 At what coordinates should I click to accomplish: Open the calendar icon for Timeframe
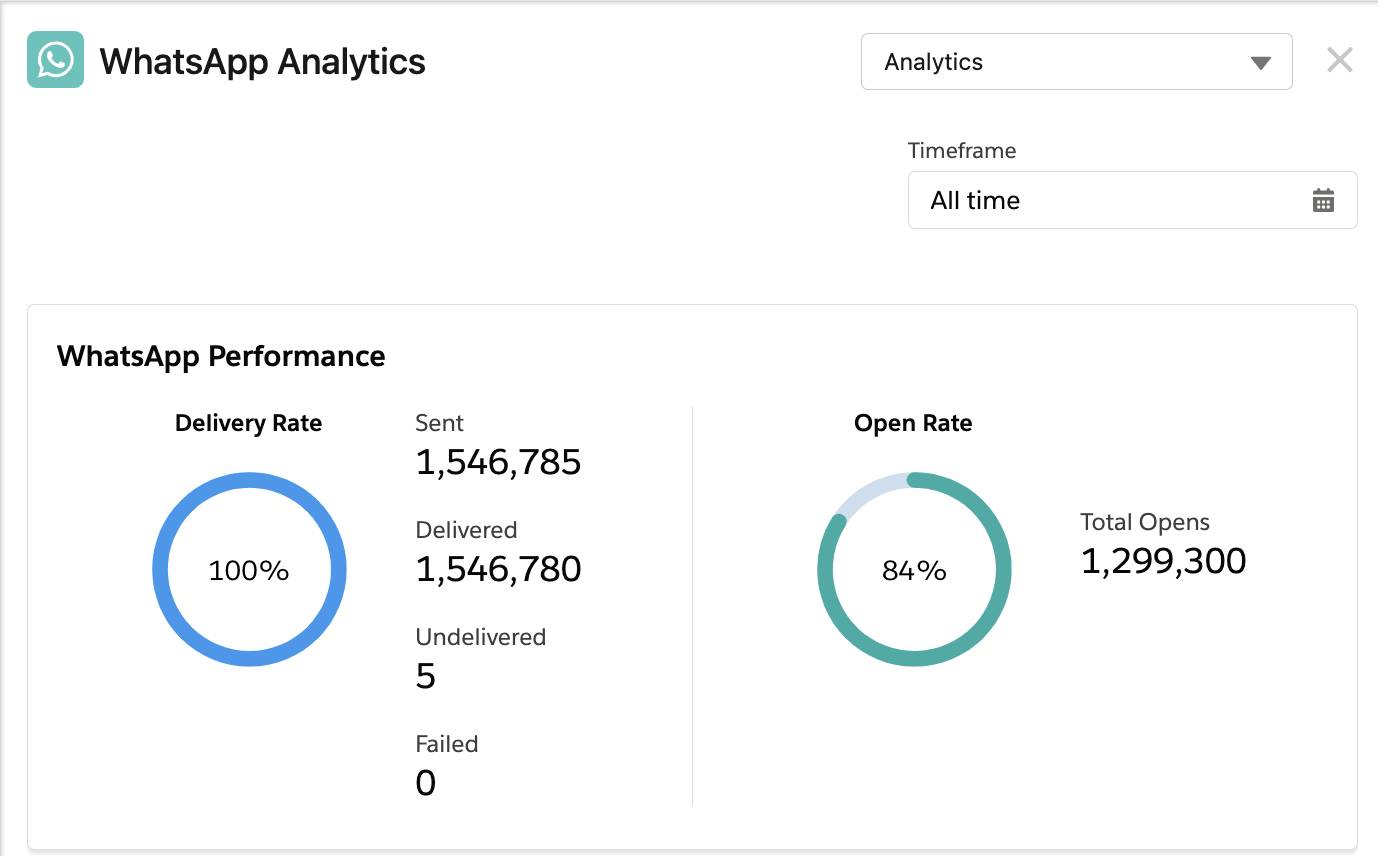pyautogui.click(x=1322, y=200)
